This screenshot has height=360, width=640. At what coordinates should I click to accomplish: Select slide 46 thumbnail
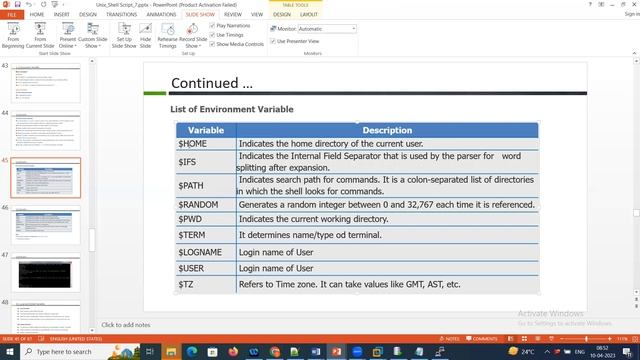(x=46, y=225)
